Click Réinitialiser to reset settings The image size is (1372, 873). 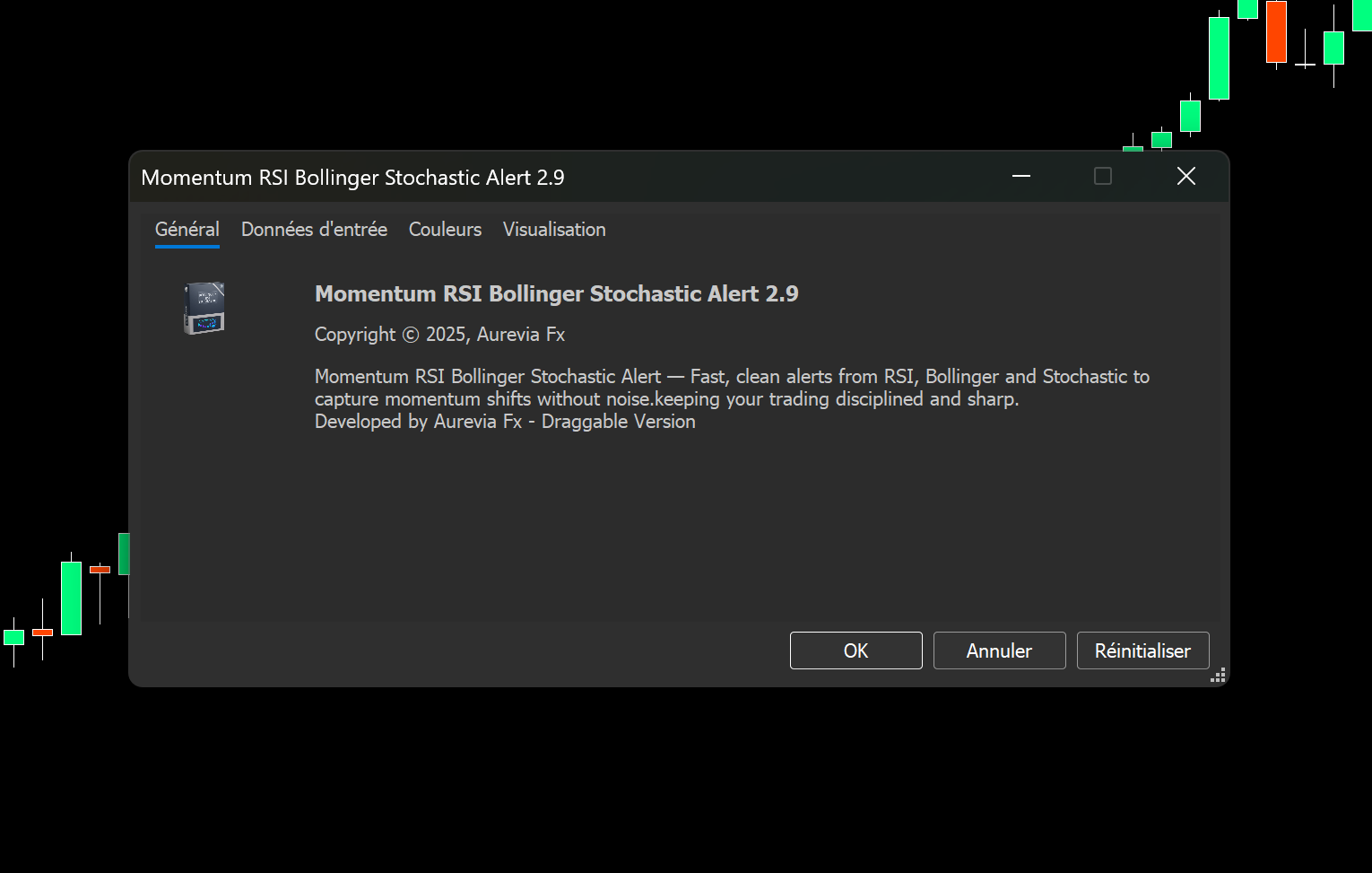[1142, 650]
